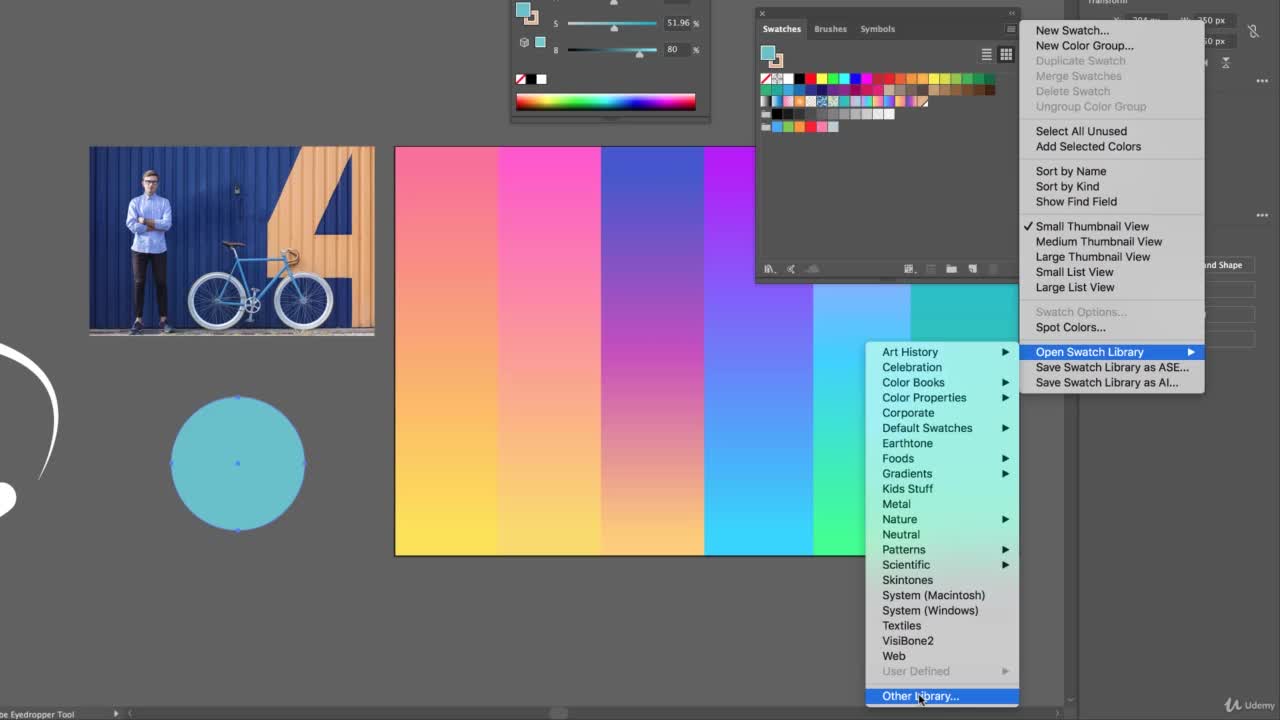The width and height of the screenshot is (1280, 720).
Task: Click the color group folder icon on grayscale row
Action: coord(766,114)
